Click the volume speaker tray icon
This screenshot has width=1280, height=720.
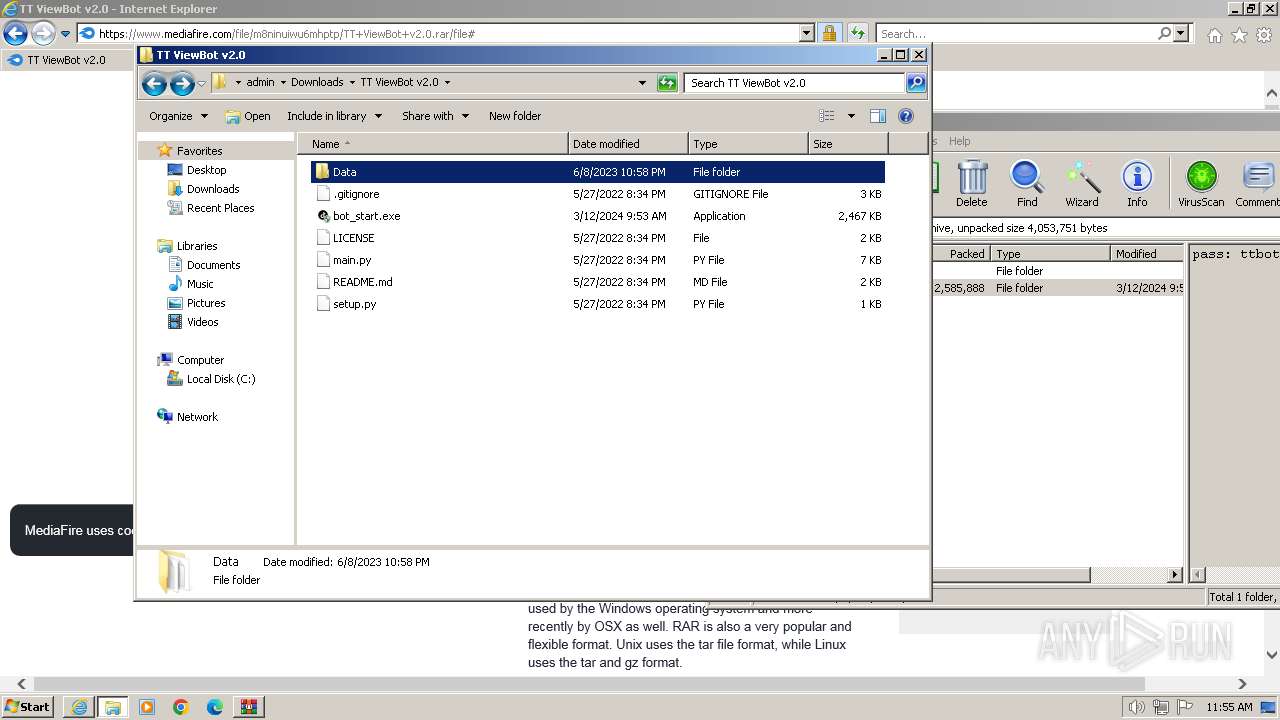(1136, 707)
